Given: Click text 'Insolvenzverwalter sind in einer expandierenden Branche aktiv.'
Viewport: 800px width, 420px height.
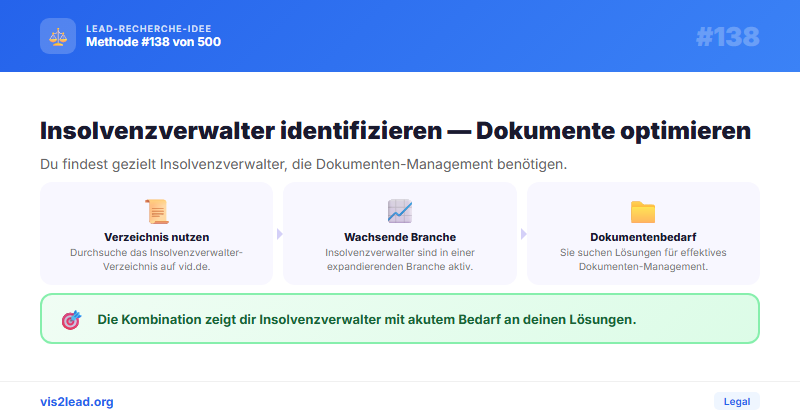Looking at the screenshot, I should tap(400, 259).
